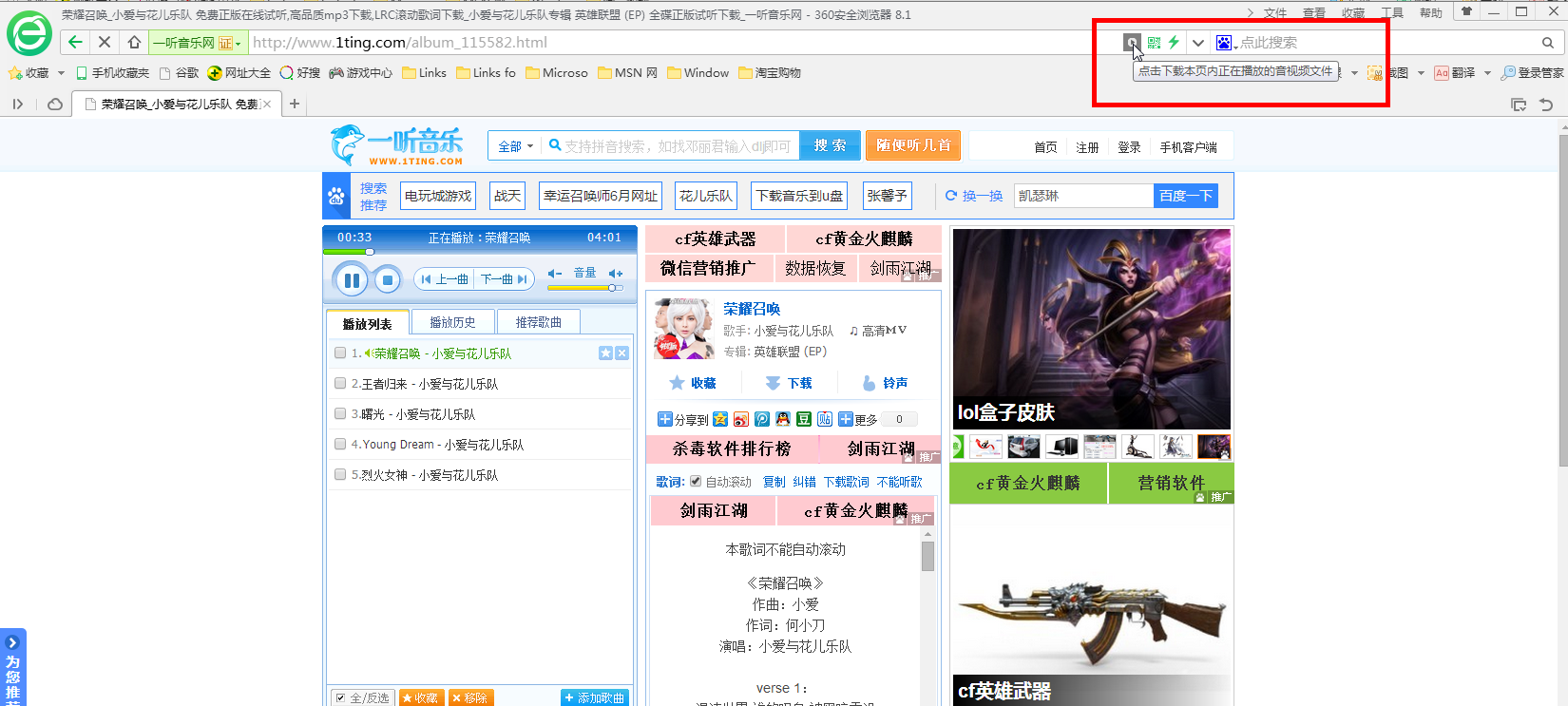Expand the 收藏 favorites dropdown arrow
This screenshot has width=1568, height=706.
[x=61, y=73]
